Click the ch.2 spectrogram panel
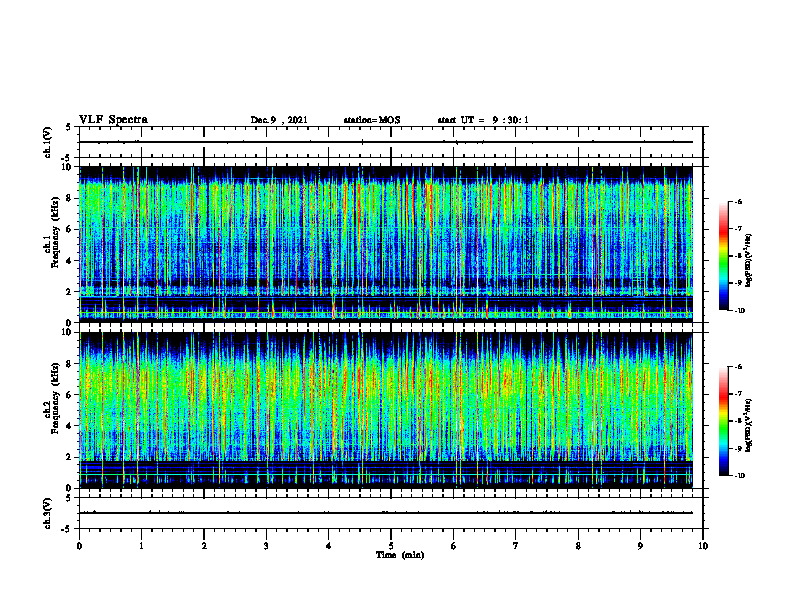This screenshot has height=612, width=792. [386, 410]
